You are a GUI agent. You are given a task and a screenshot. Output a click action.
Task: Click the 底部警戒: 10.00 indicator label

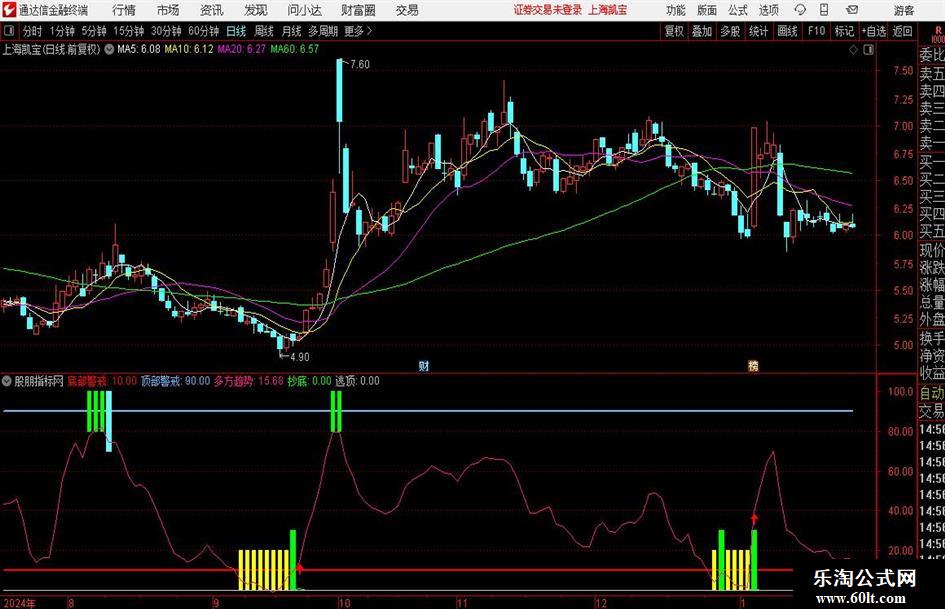(102, 381)
